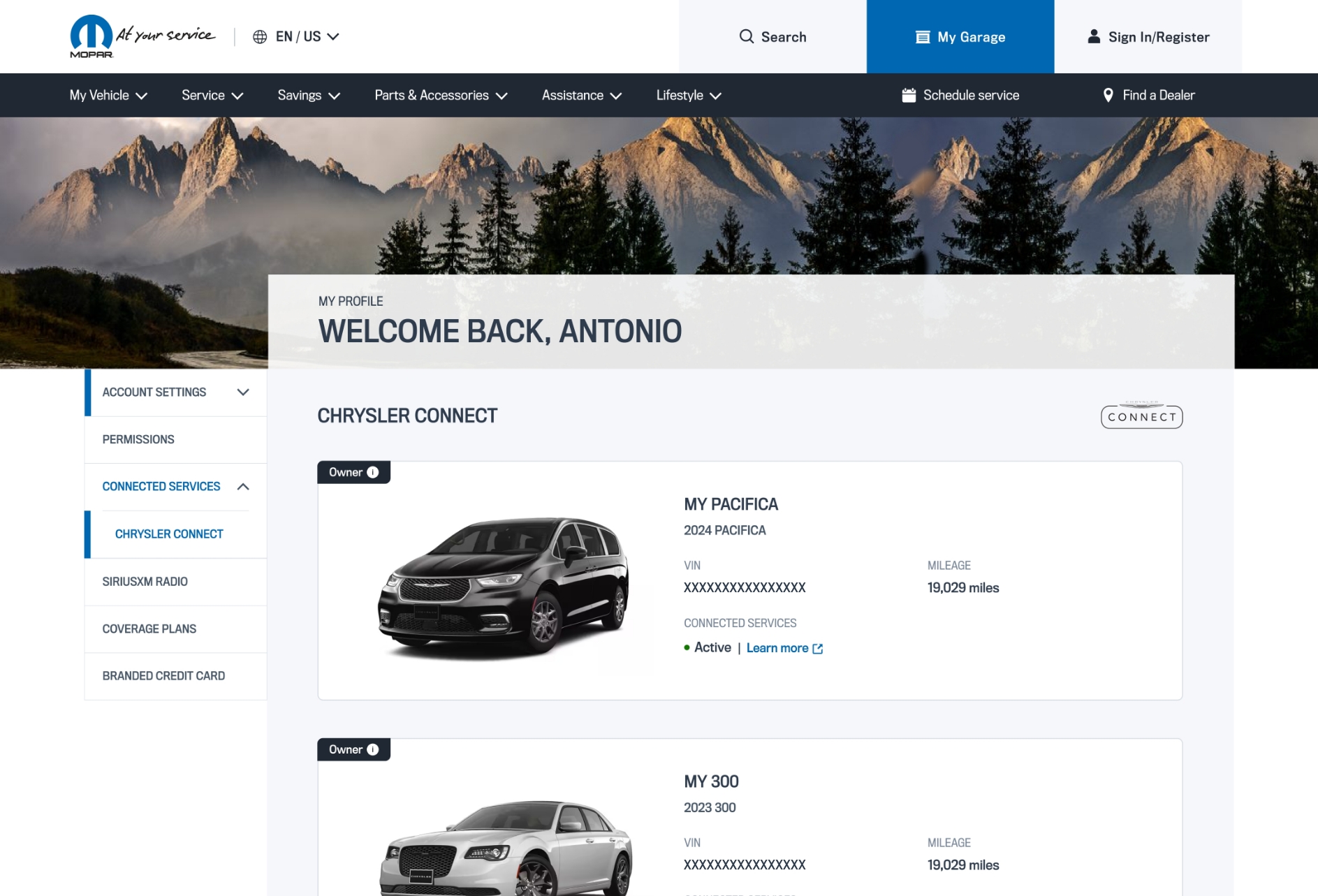Collapse the Connected Services section
Viewport: 1318px width, 896px height.
click(x=243, y=486)
